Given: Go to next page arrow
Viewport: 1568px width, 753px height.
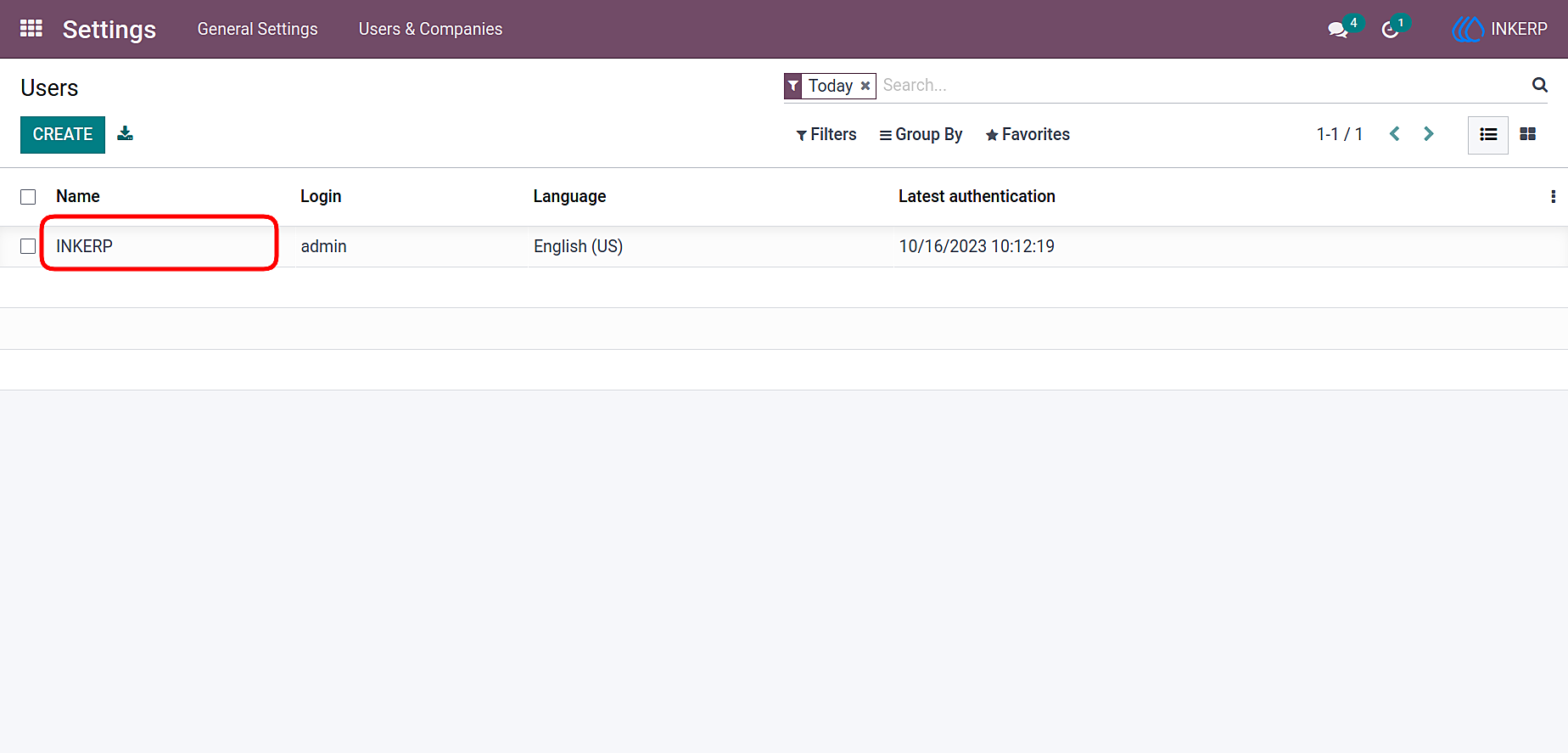Looking at the screenshot, I should pyautogui.click(x=1429, y=134).
